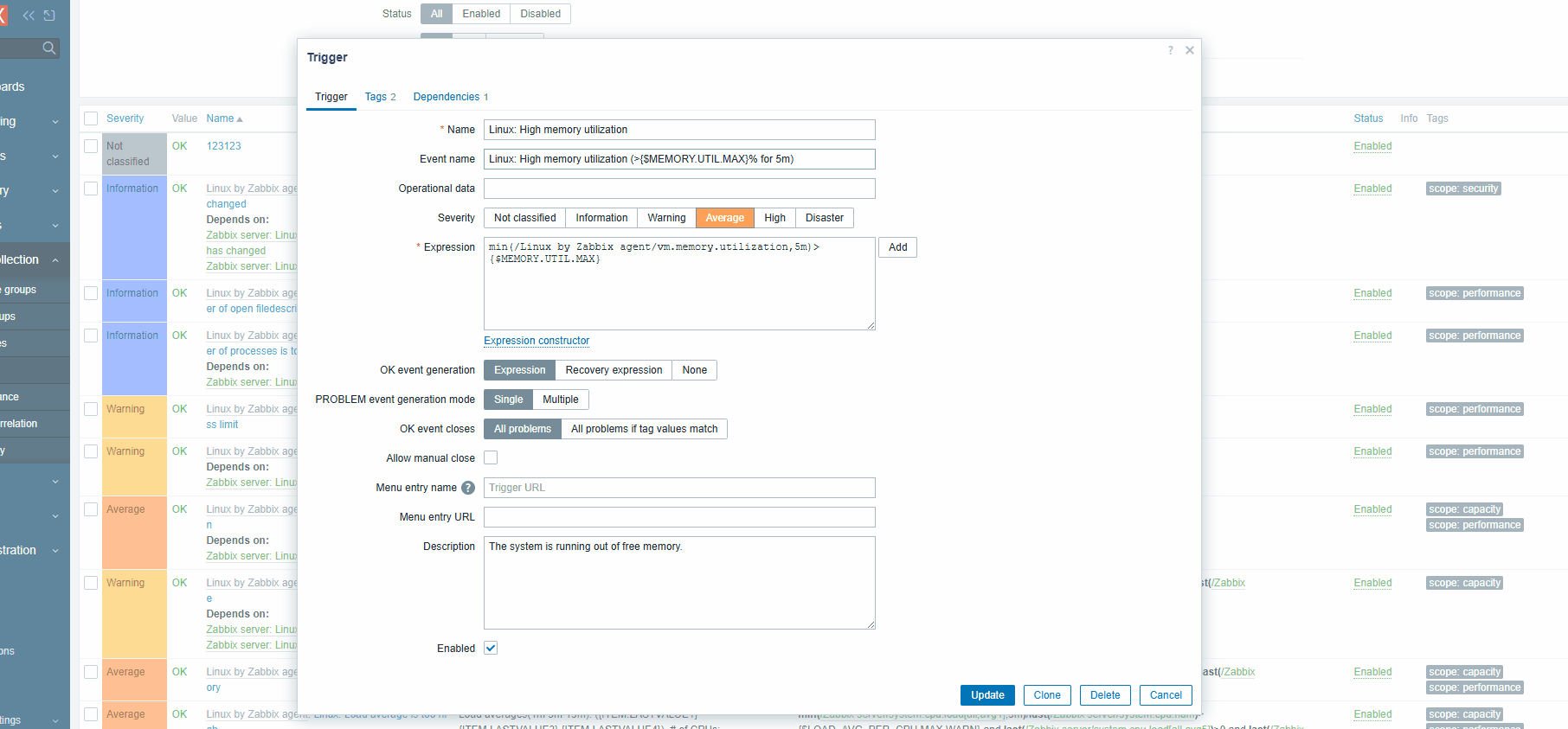Click the 'Not classified' severity cell in the list

click(x=134, y=154)
